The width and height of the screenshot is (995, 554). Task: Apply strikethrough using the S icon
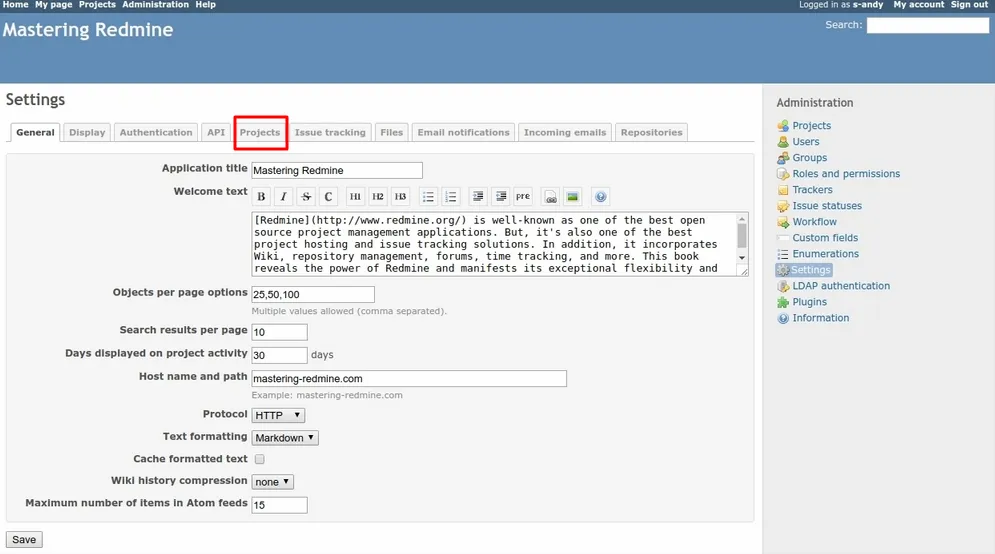pos(306,197)
